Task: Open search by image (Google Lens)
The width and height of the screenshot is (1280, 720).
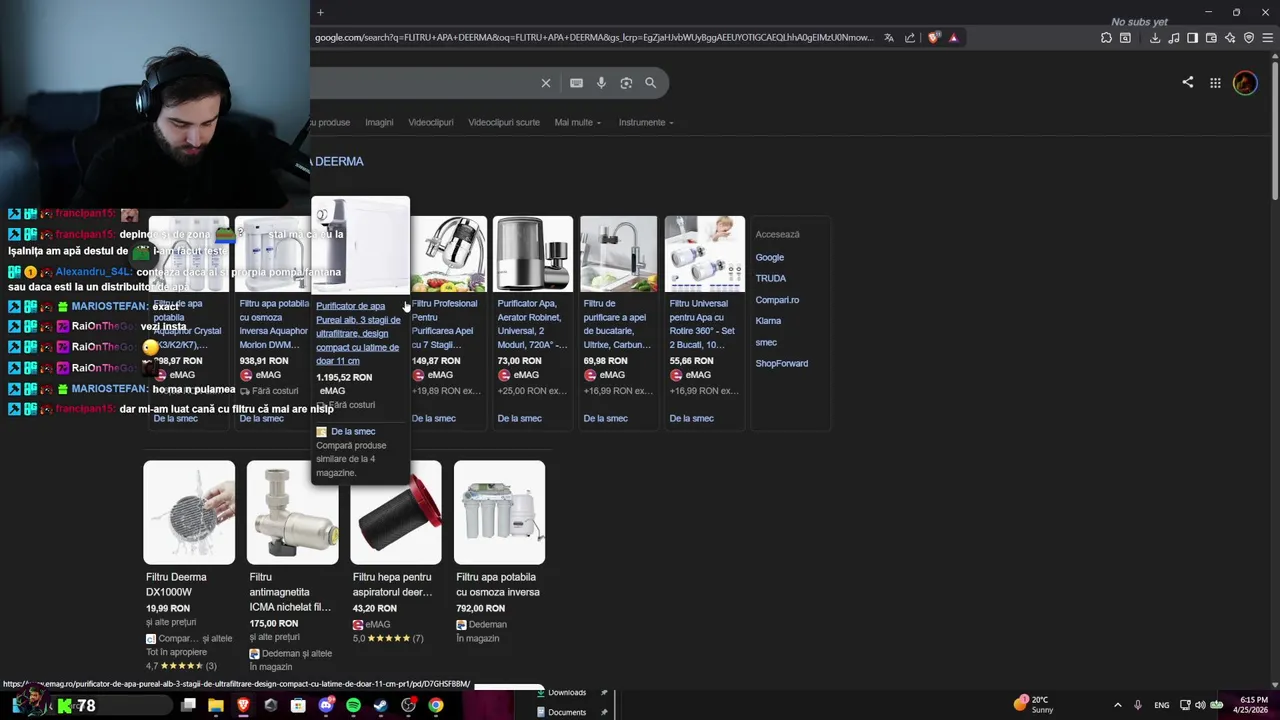Action: [626, 83]
